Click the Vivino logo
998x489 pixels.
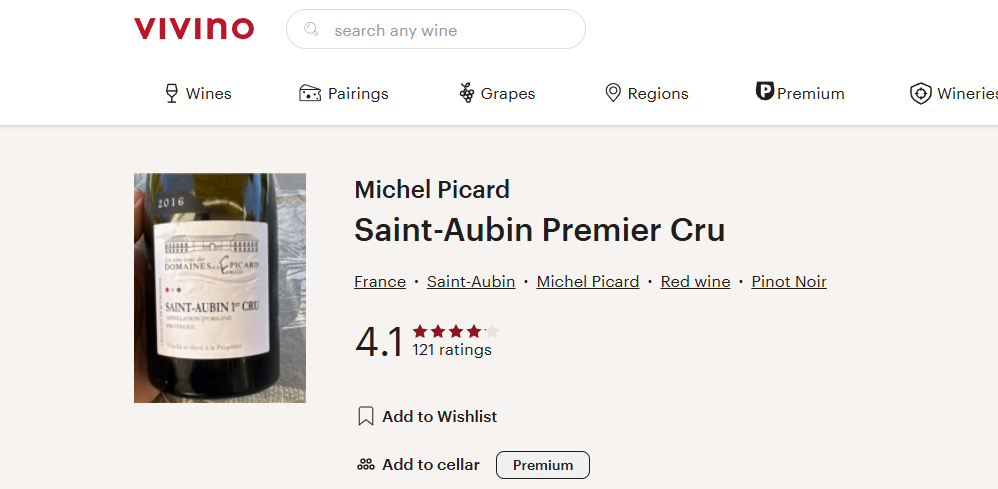193,29
